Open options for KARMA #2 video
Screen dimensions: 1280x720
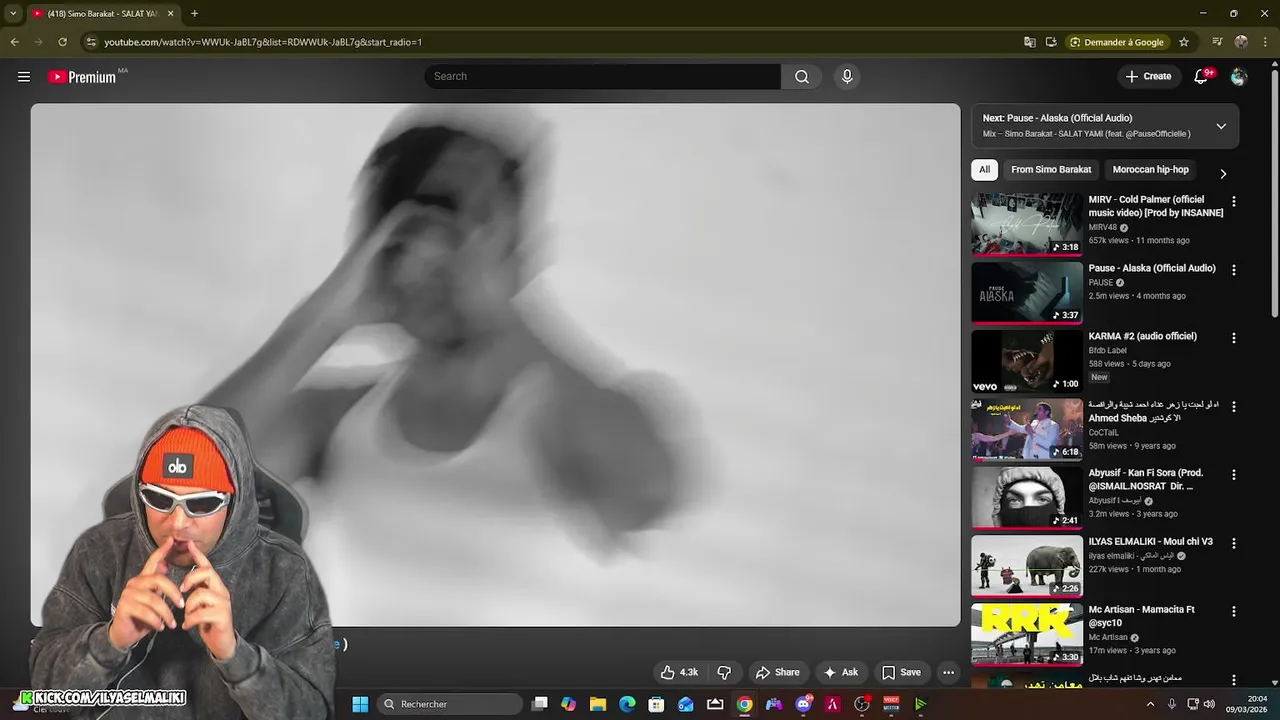(1234, 338)
